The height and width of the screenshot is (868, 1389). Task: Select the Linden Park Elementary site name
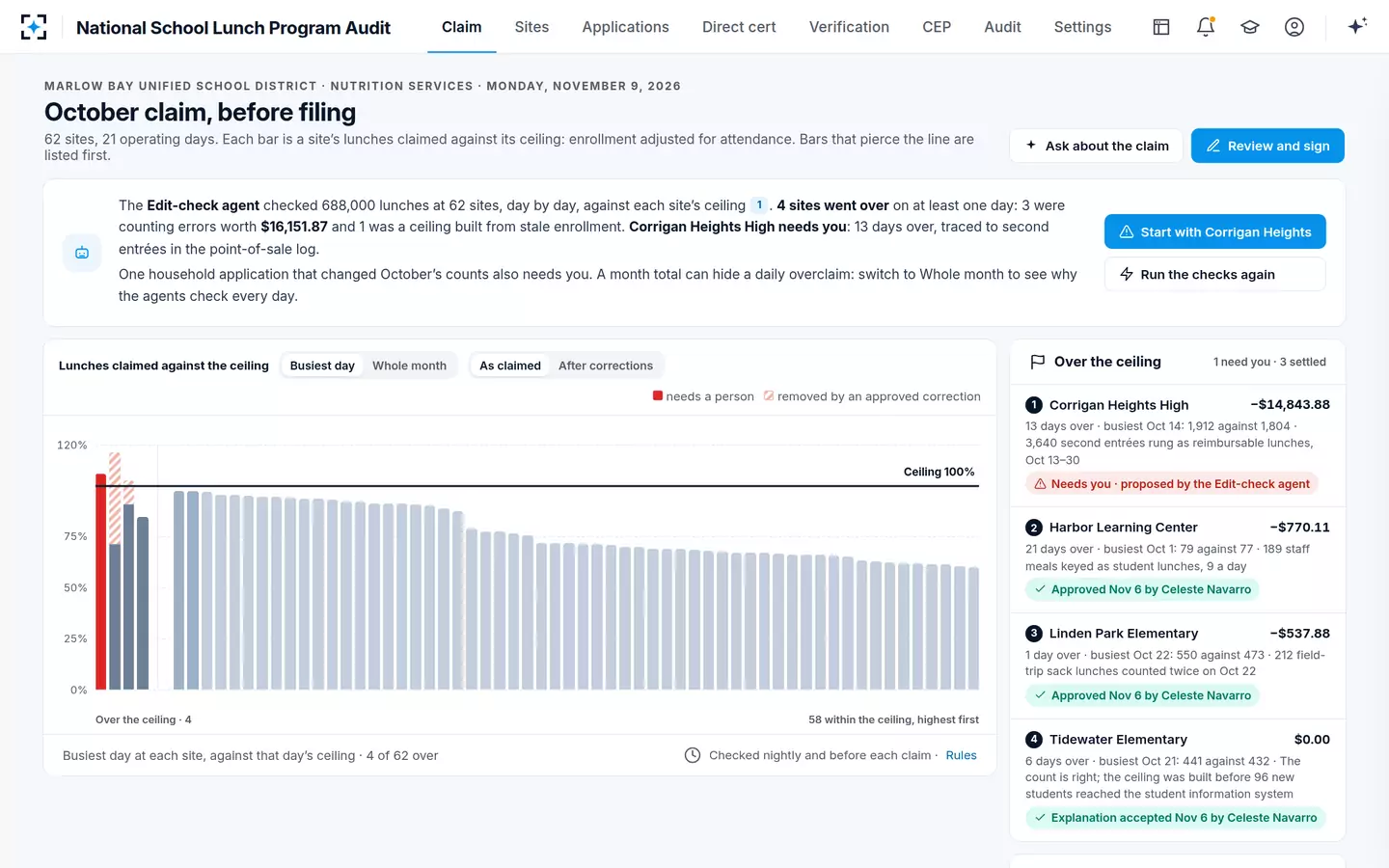pos(1124,634)
